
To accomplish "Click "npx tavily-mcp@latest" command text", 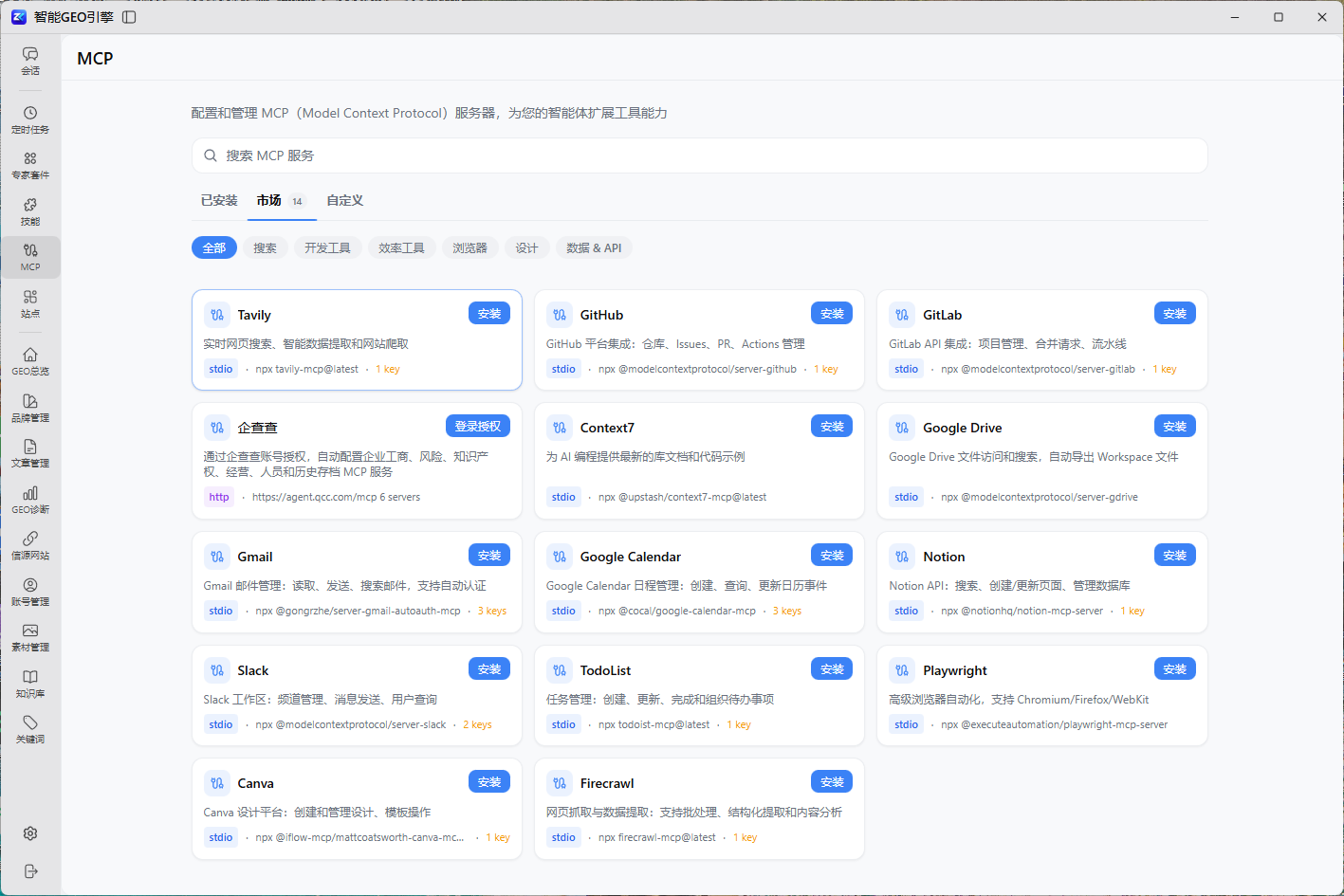I will tap(307, 369).
